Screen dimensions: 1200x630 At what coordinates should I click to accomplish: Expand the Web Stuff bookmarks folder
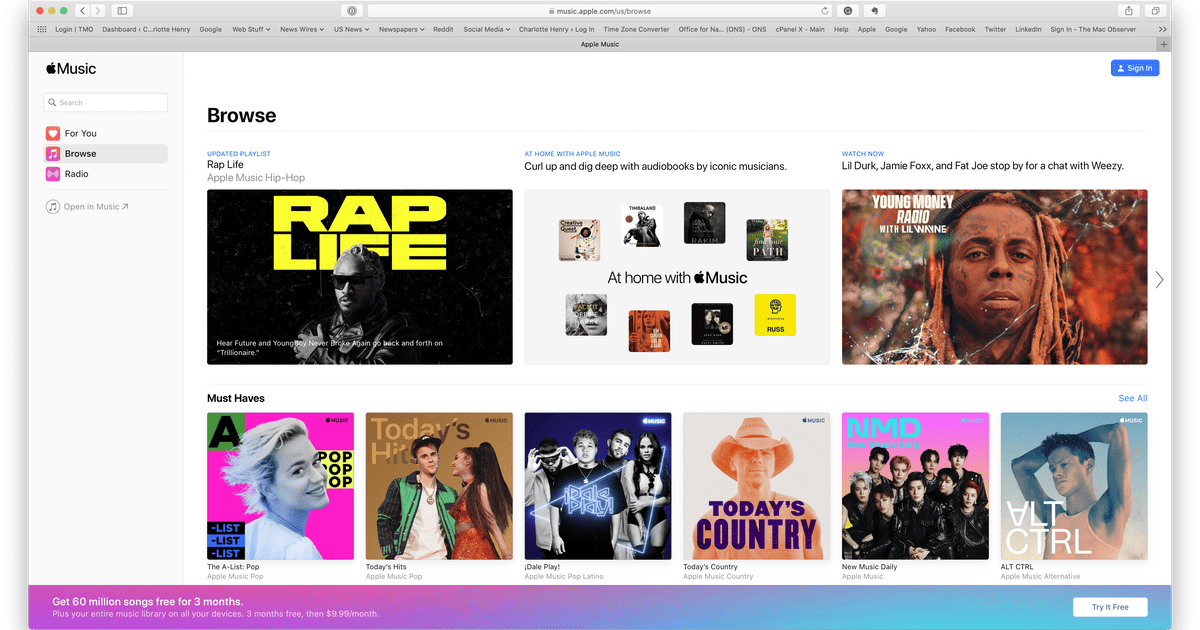point(251,29)
